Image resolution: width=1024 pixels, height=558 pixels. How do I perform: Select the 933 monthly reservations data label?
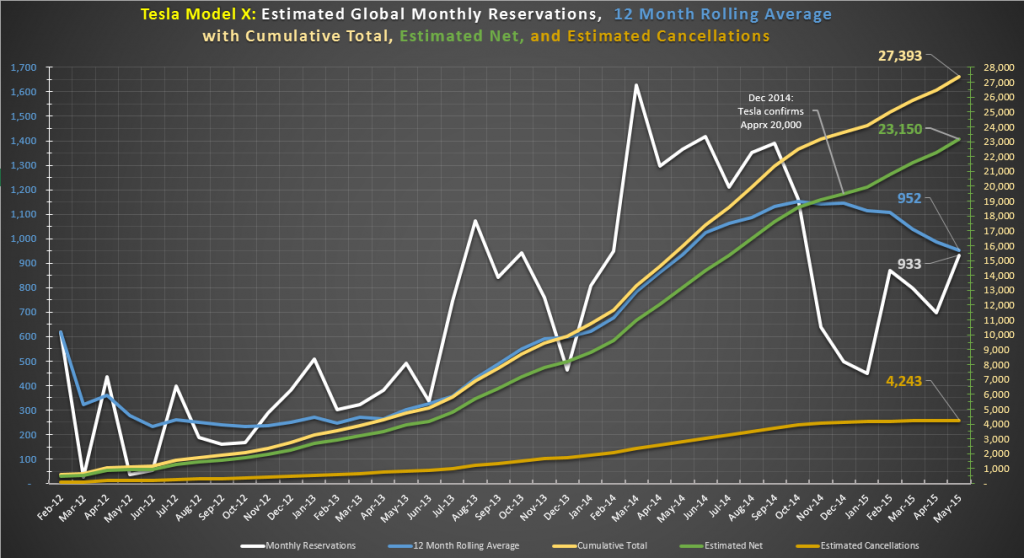[909, 264]
